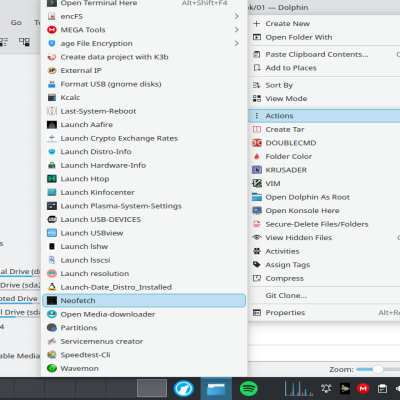The height and width of the screenshot is (400, 400).
Task: Select Launch Plasma-System-Settings
Action: 144,206
